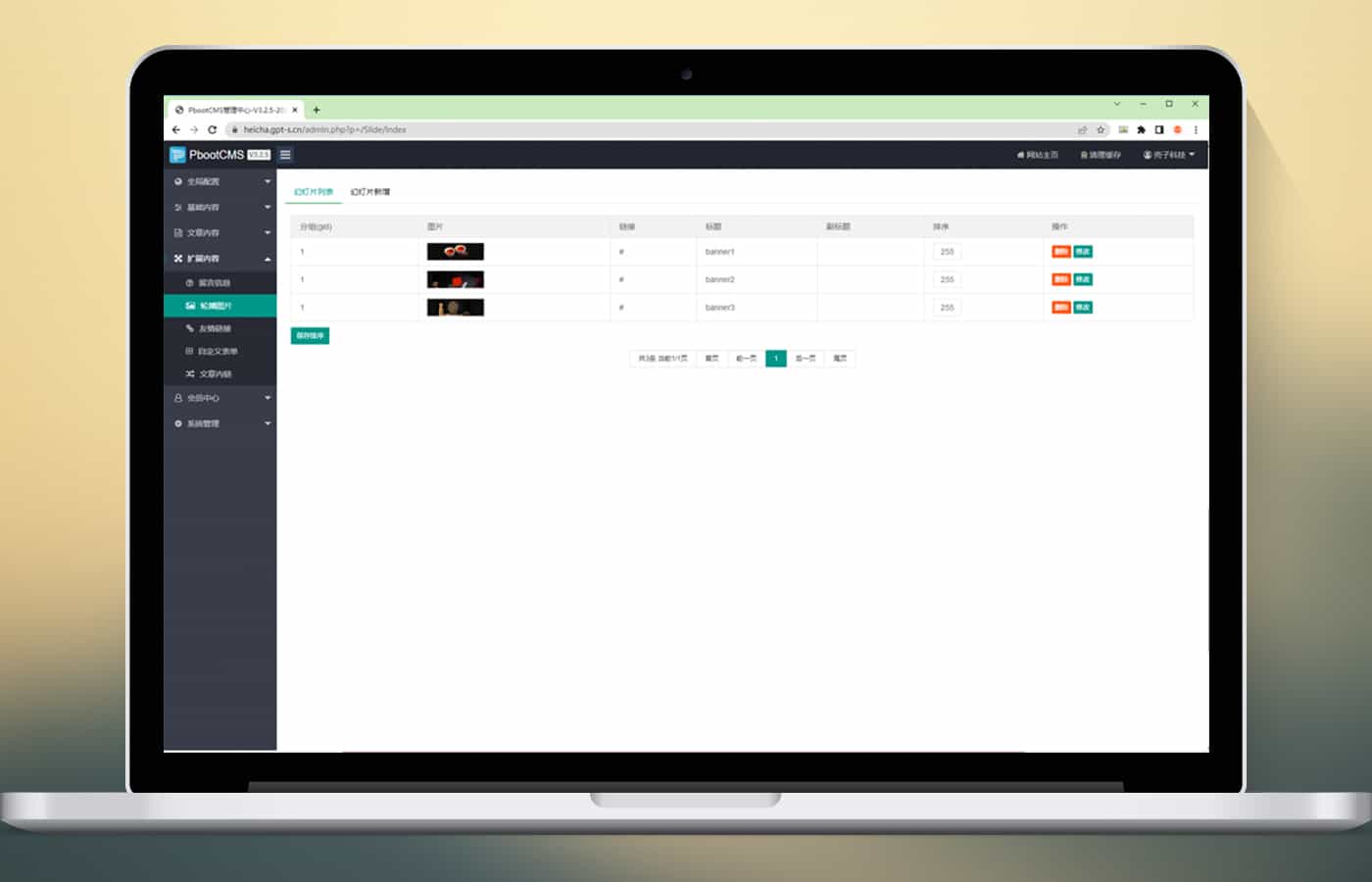Open the 网站主页 link in header

(1038, 155)
